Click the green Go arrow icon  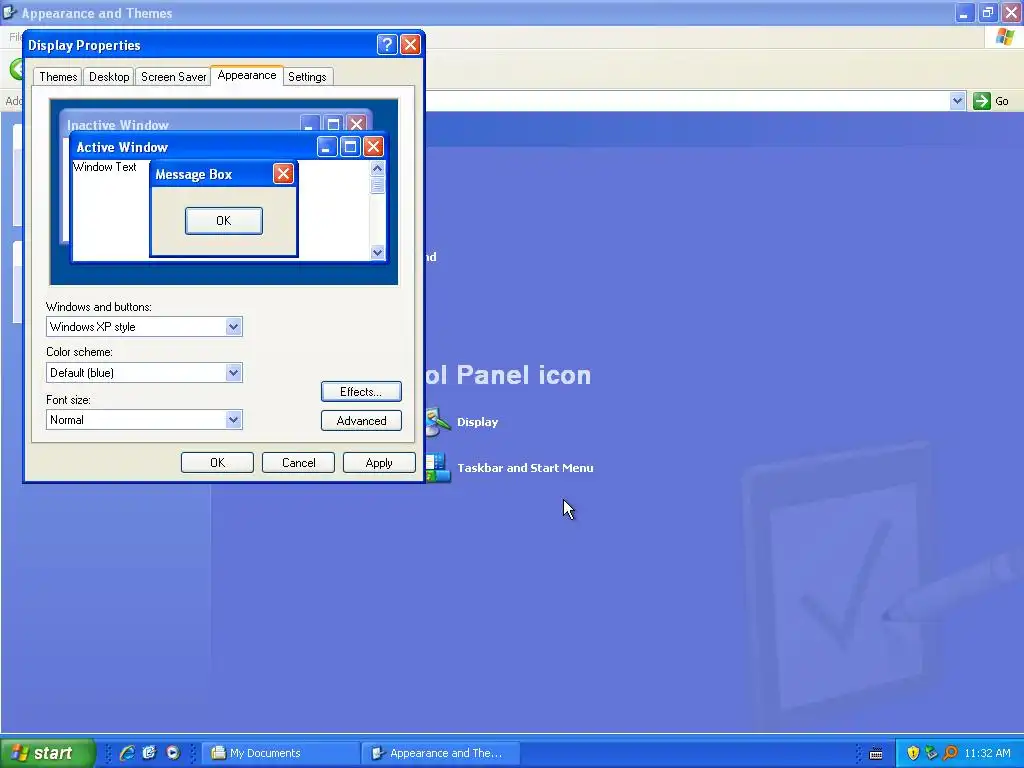coord(982,101)
